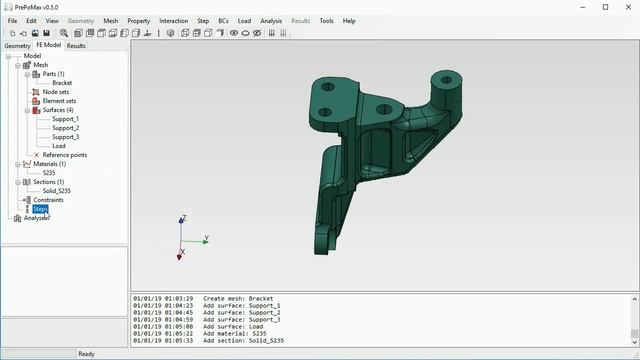This screenshot has height=360, width=640.
Task: Click the output log scroll down arrow
Action: (x=634, y=342)
